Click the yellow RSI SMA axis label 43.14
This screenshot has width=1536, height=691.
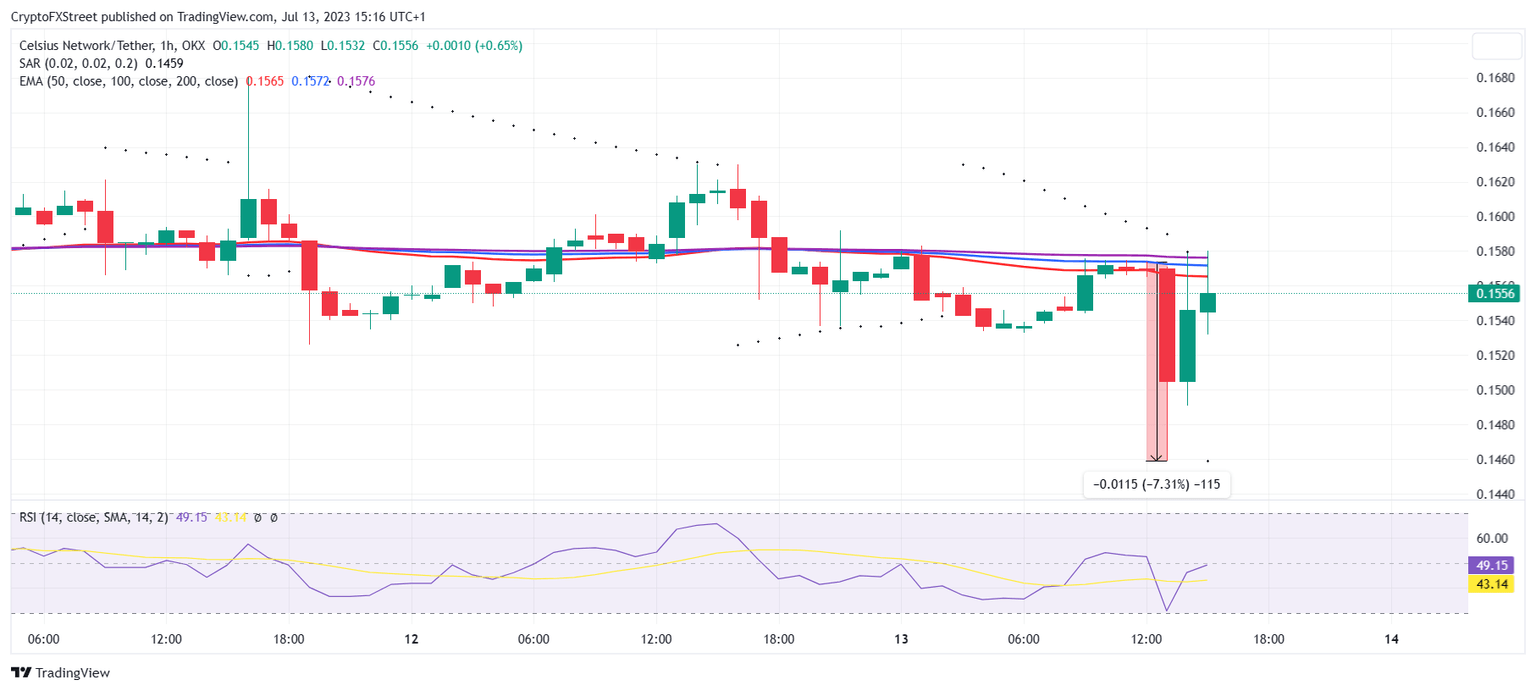coord(1492,583)
